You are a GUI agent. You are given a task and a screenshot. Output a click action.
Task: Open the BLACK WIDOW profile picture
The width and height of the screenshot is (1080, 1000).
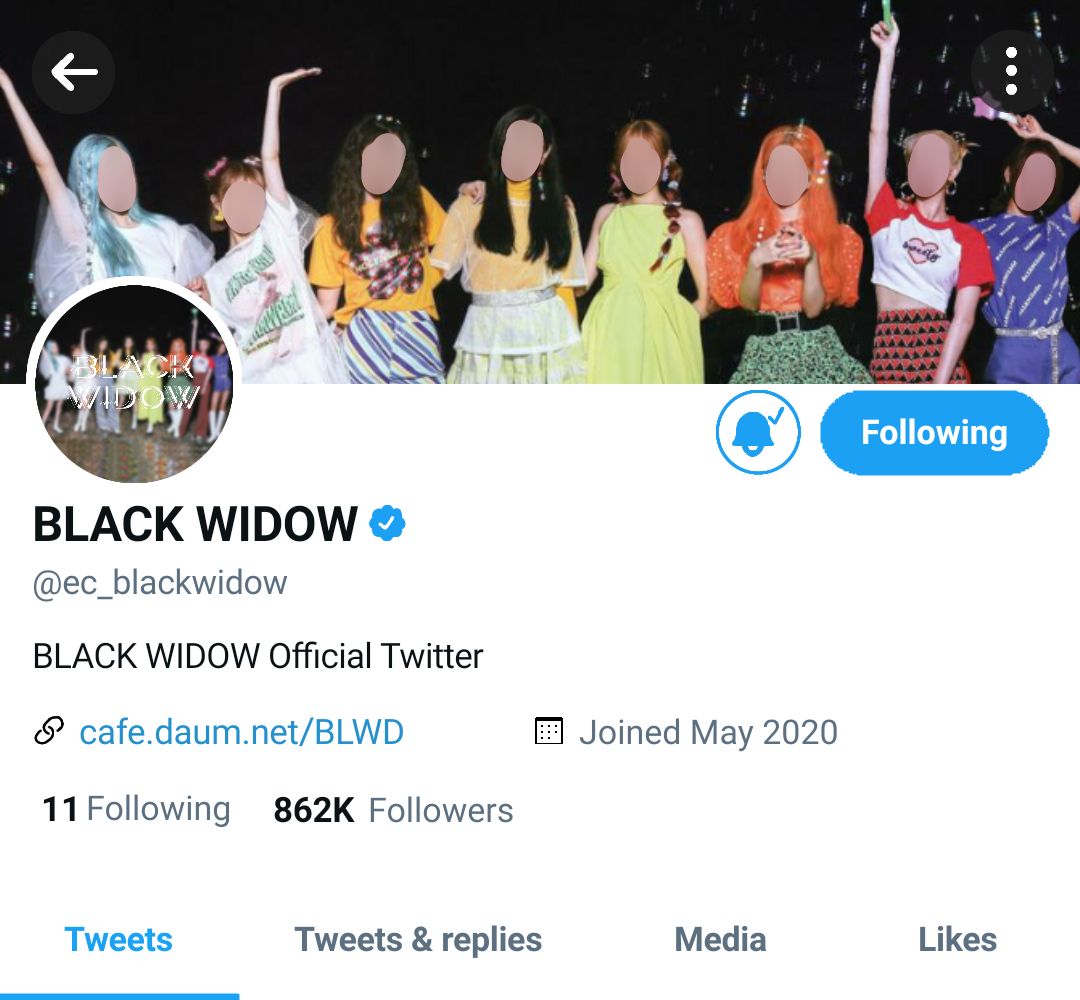(134, 383)
